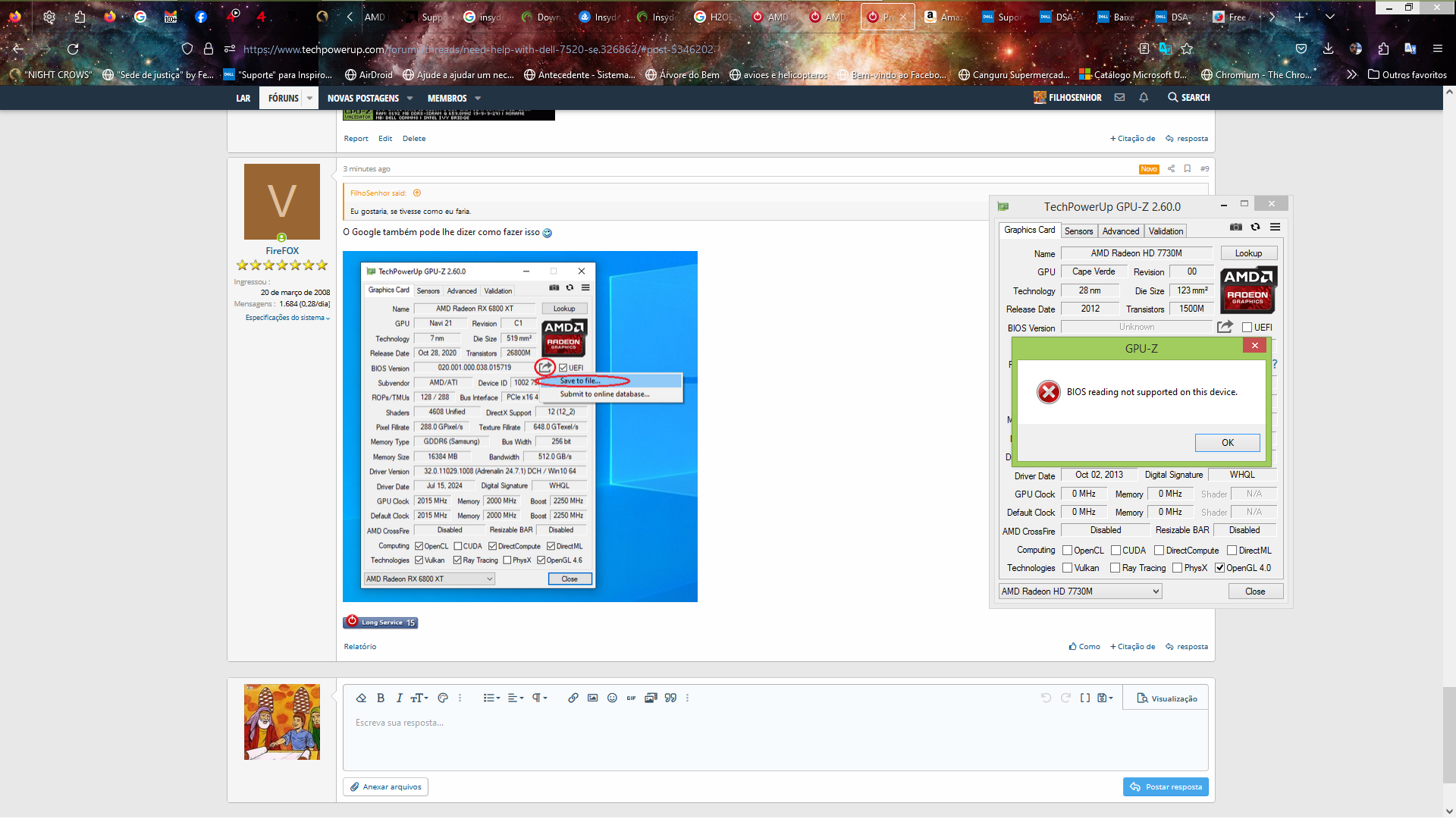Open the drafts save dropdown in editor
Image resolution: width=1456 pixels, height=819 pixels.
[1105, 698]
